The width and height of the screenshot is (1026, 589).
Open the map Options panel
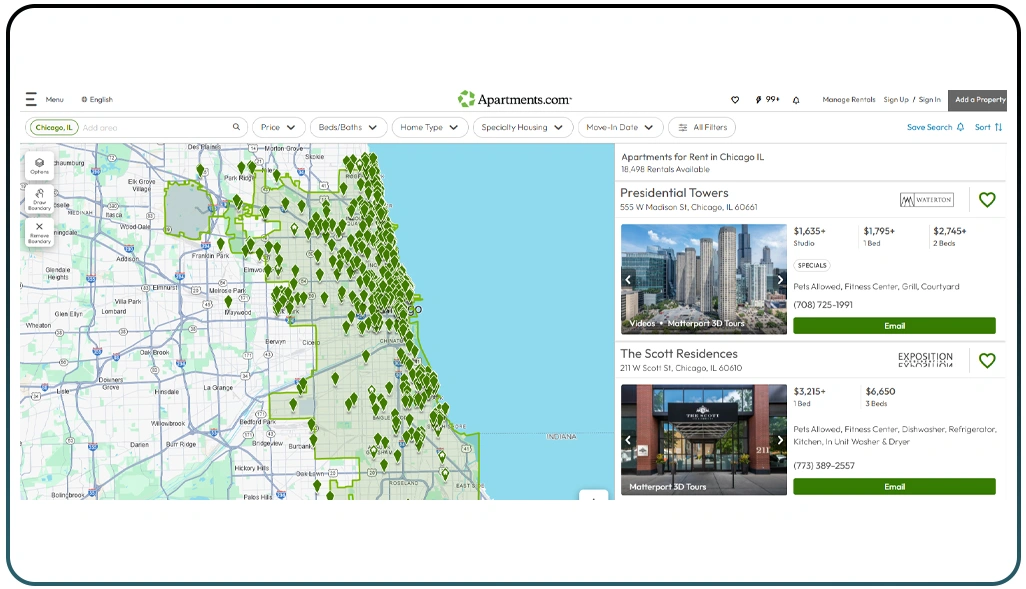39,166
